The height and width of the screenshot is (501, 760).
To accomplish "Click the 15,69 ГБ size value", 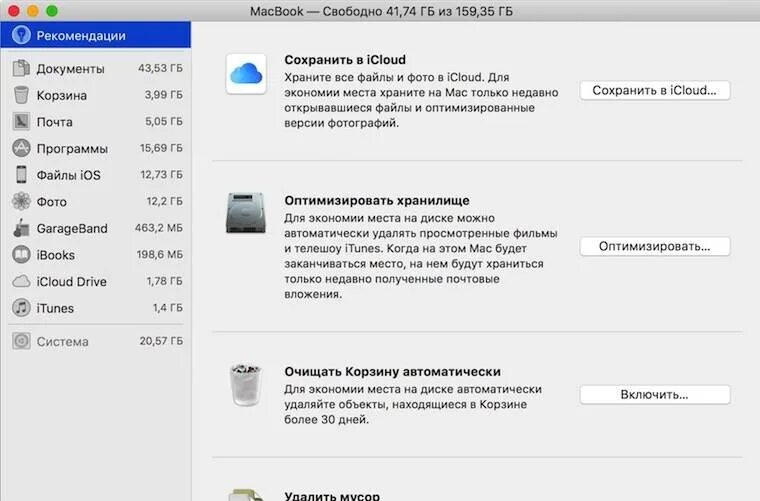I will [161, 148].
